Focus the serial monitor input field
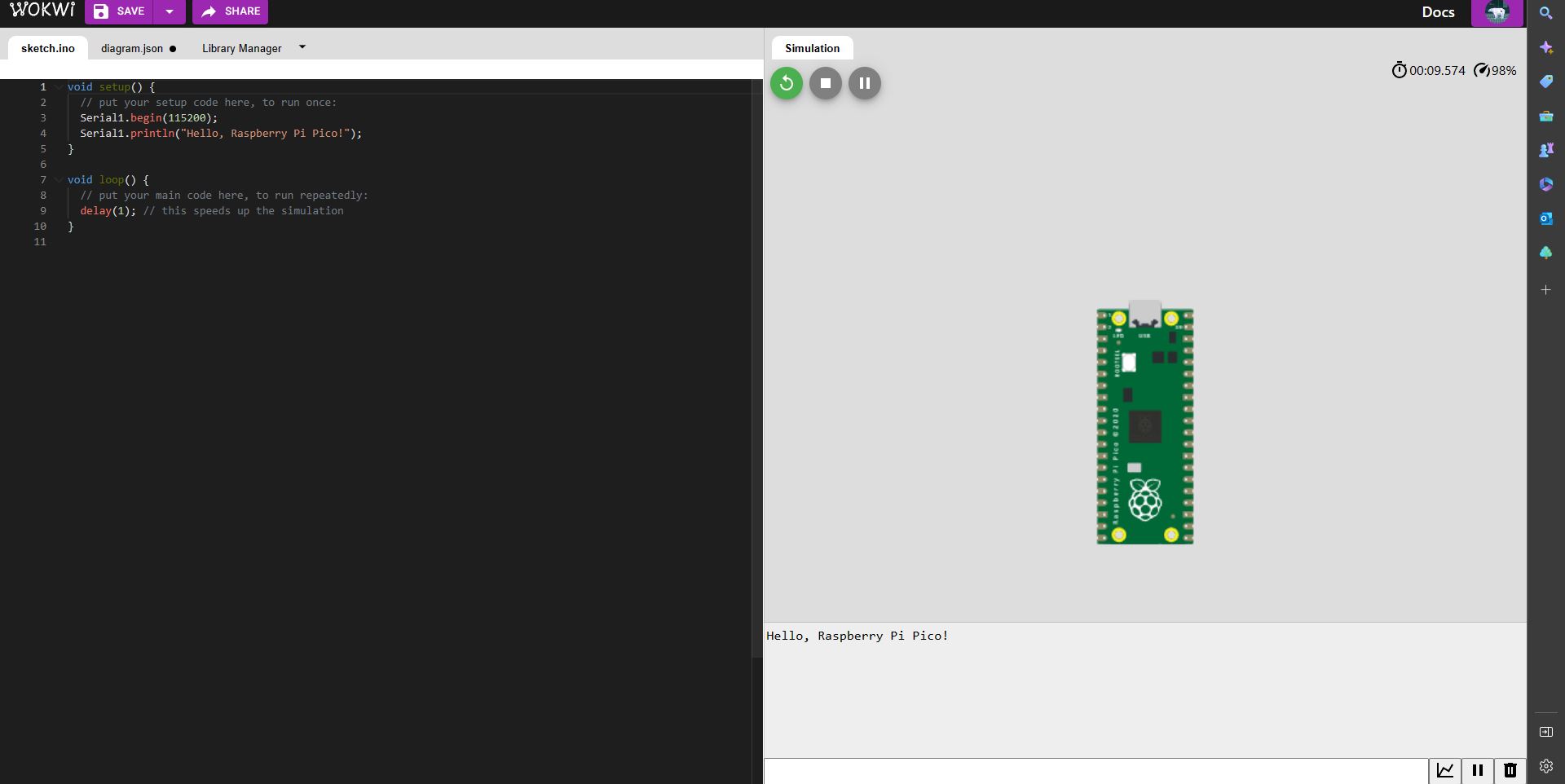The width and height of the screenshot is (1565, 784). pos(1095,771)
